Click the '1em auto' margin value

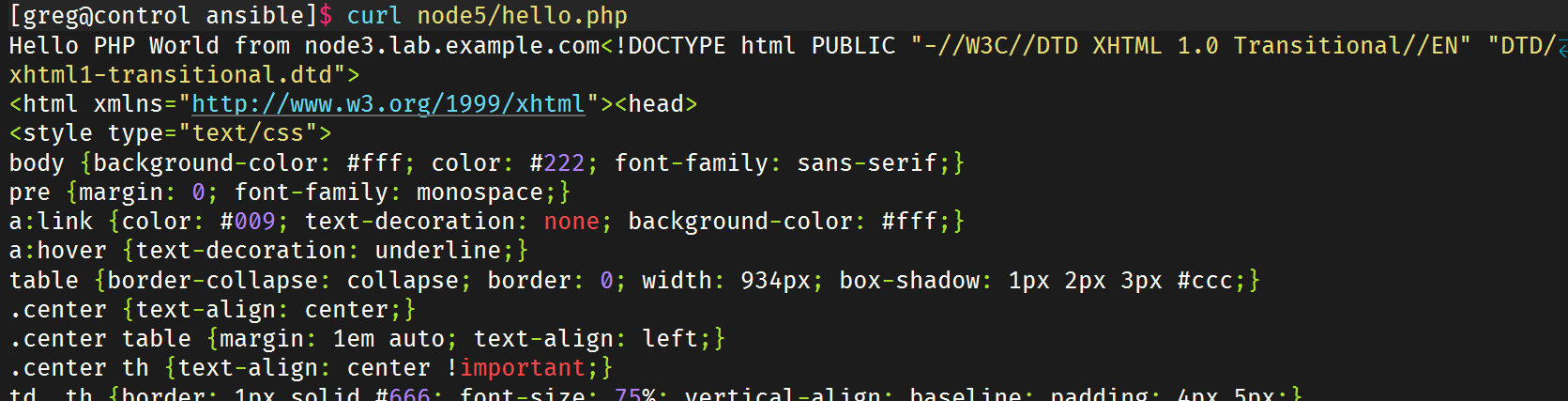pos(388,339)
